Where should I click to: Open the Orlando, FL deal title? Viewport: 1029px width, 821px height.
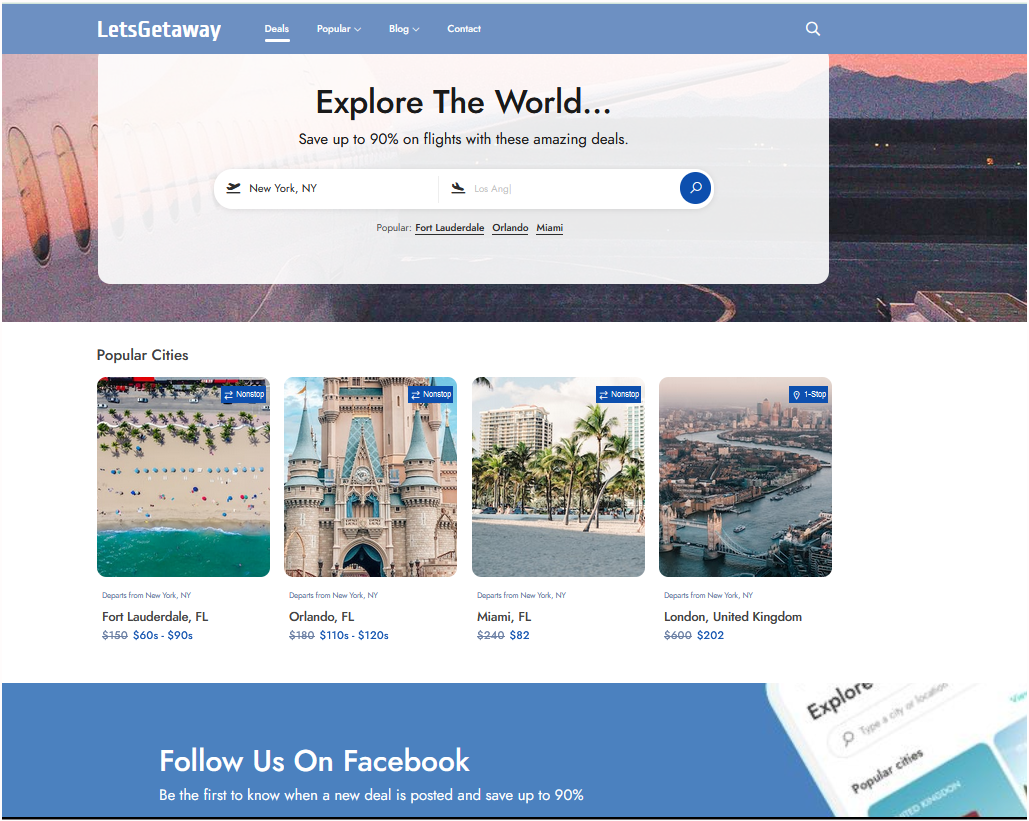[x=322, y=617]
